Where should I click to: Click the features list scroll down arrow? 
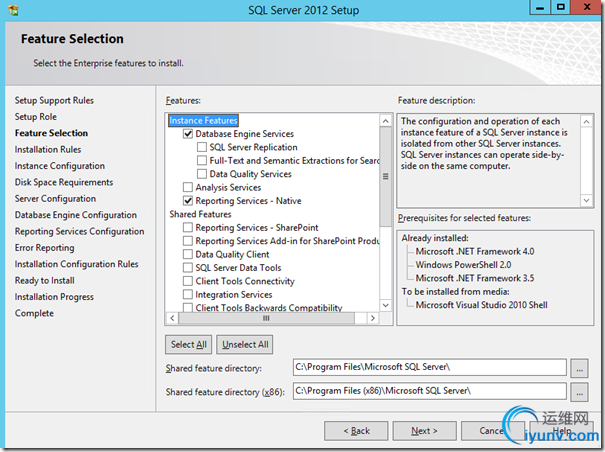[385, 305]
